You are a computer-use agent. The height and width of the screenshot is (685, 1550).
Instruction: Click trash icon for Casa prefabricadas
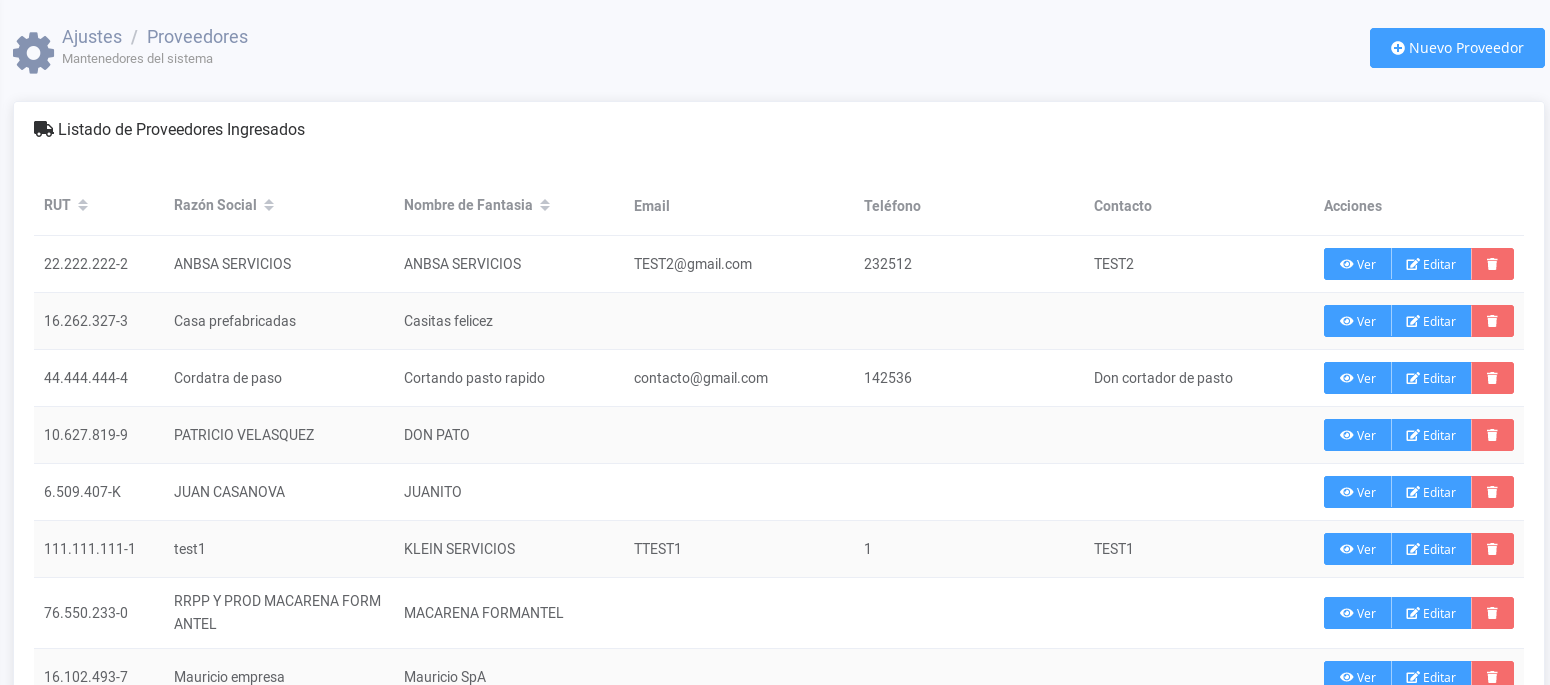tap(1492, 321)
